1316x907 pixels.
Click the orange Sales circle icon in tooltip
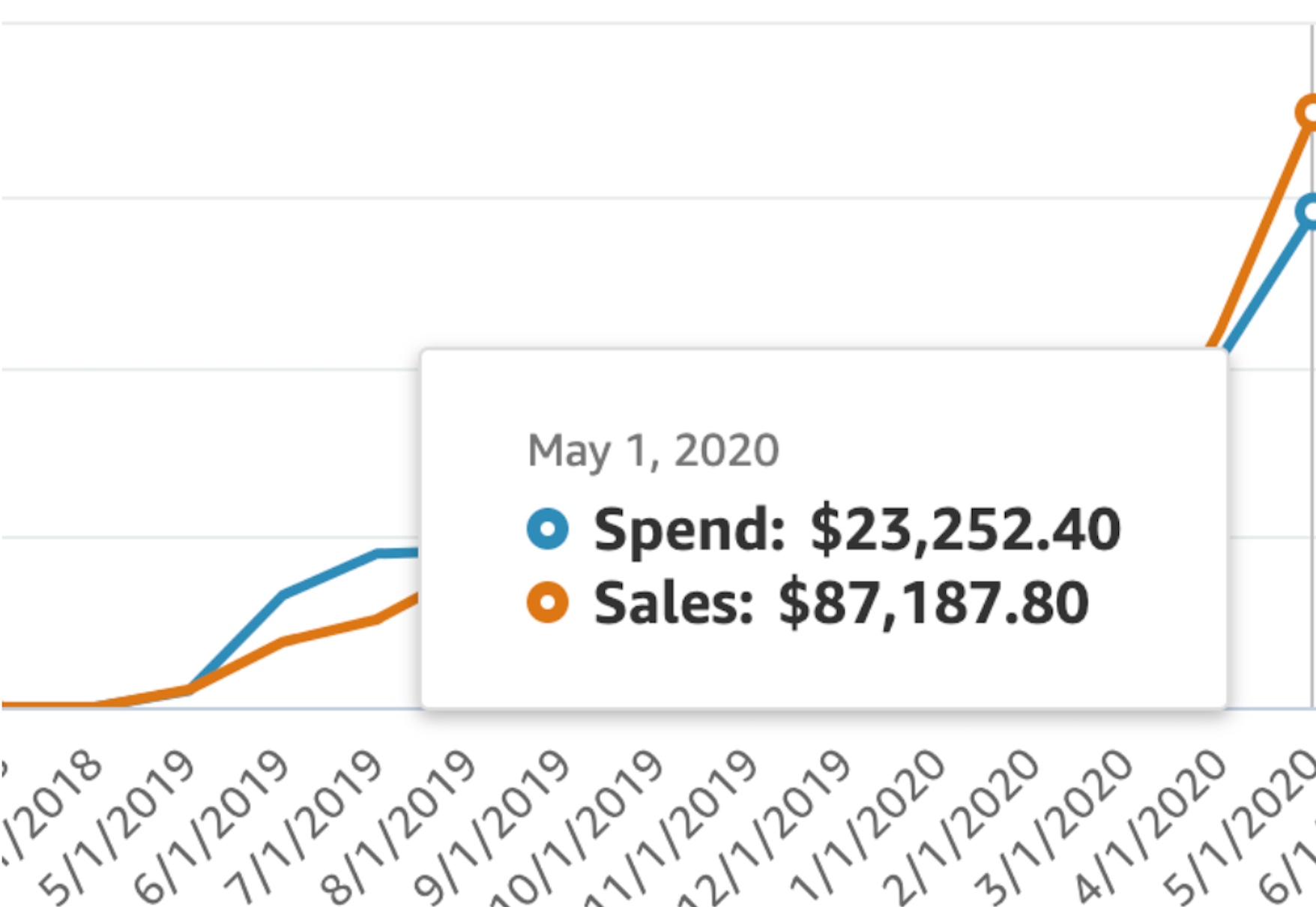point(548,602)
